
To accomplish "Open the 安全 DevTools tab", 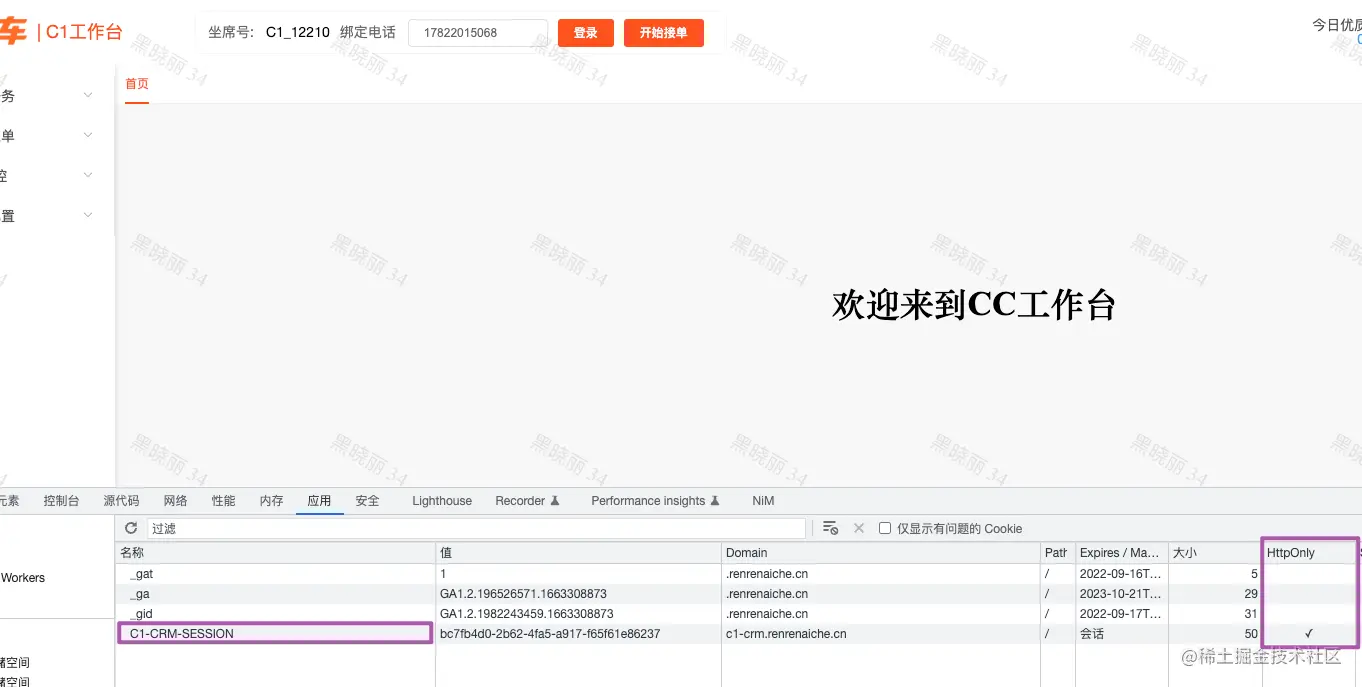I will [x=367, y=501].
